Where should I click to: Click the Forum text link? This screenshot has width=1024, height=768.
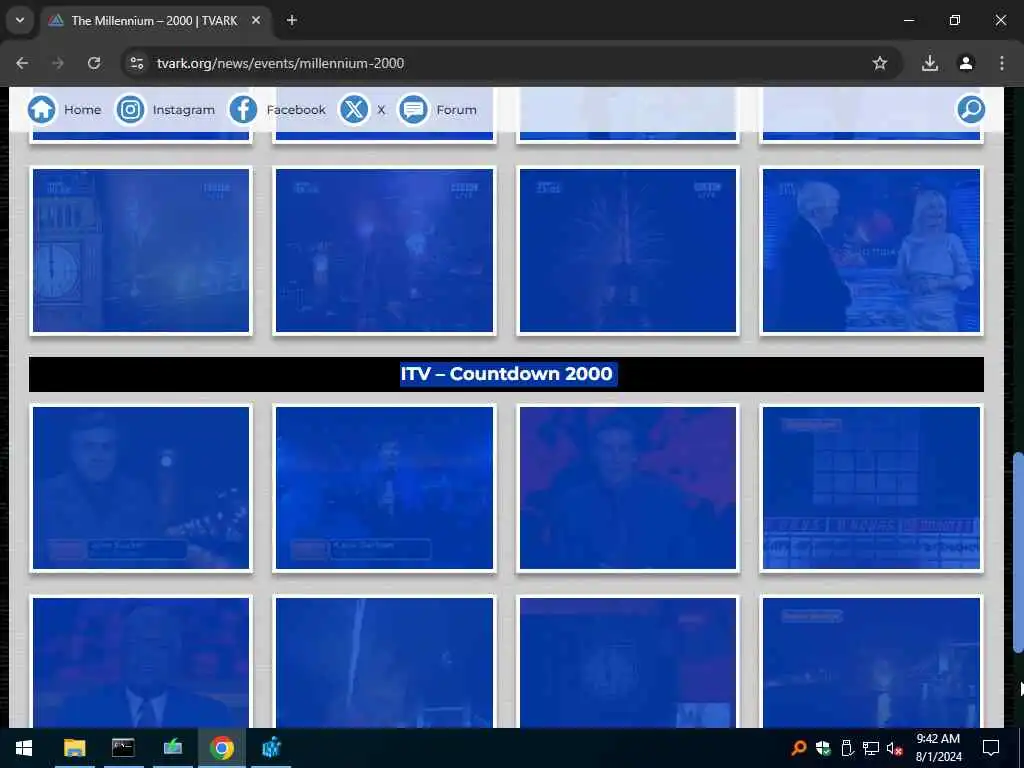tap(456, 110)
